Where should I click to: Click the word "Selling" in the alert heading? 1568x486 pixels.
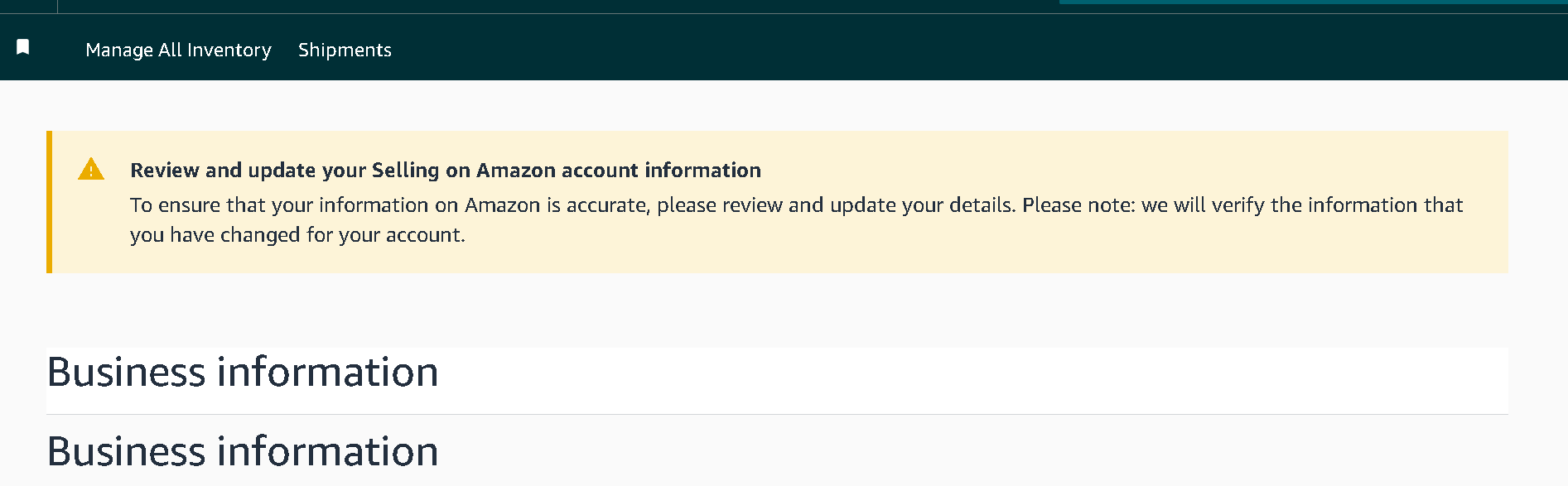point(405,170)
